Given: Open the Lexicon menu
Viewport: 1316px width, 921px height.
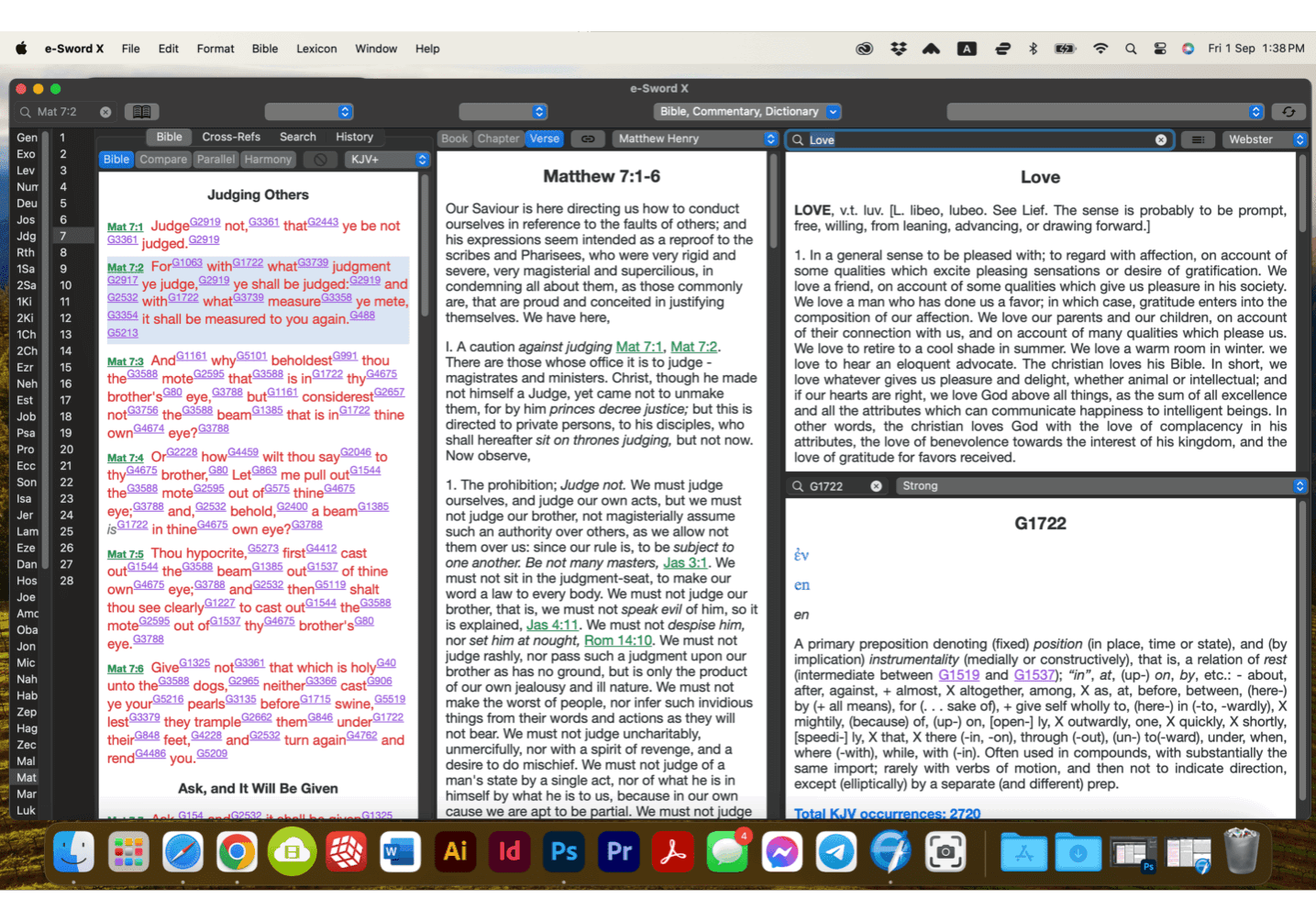Looking at the screenshot, I should [316, 49].
